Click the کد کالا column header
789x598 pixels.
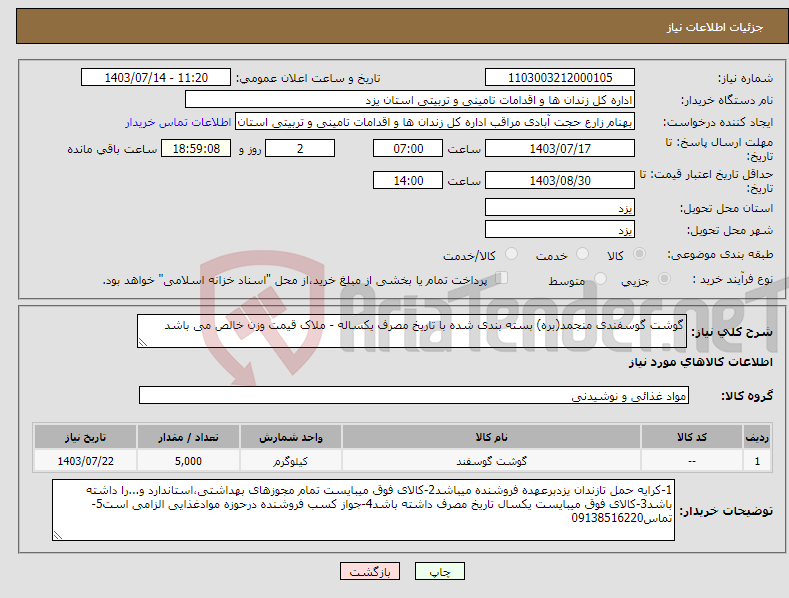tap(691, 437)
